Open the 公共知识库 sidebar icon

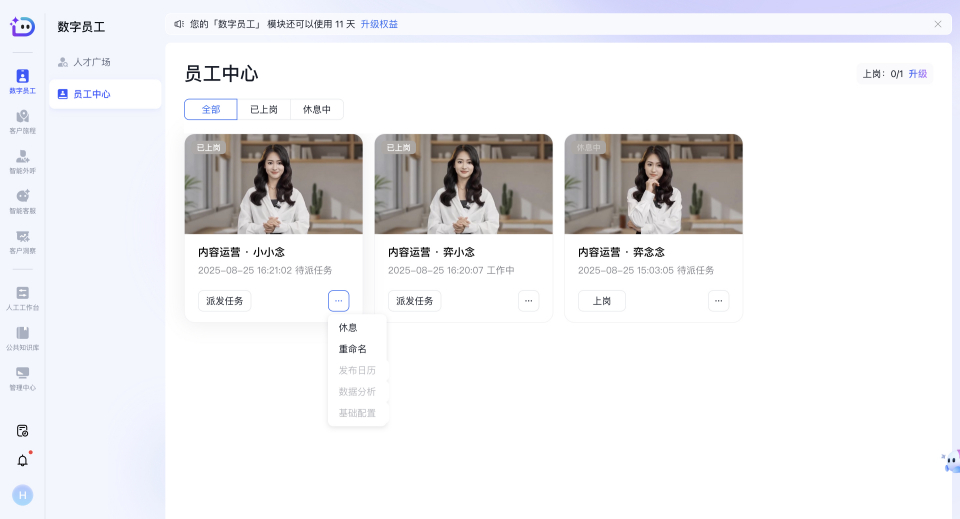pyautogui.click(x=22, y=338)
